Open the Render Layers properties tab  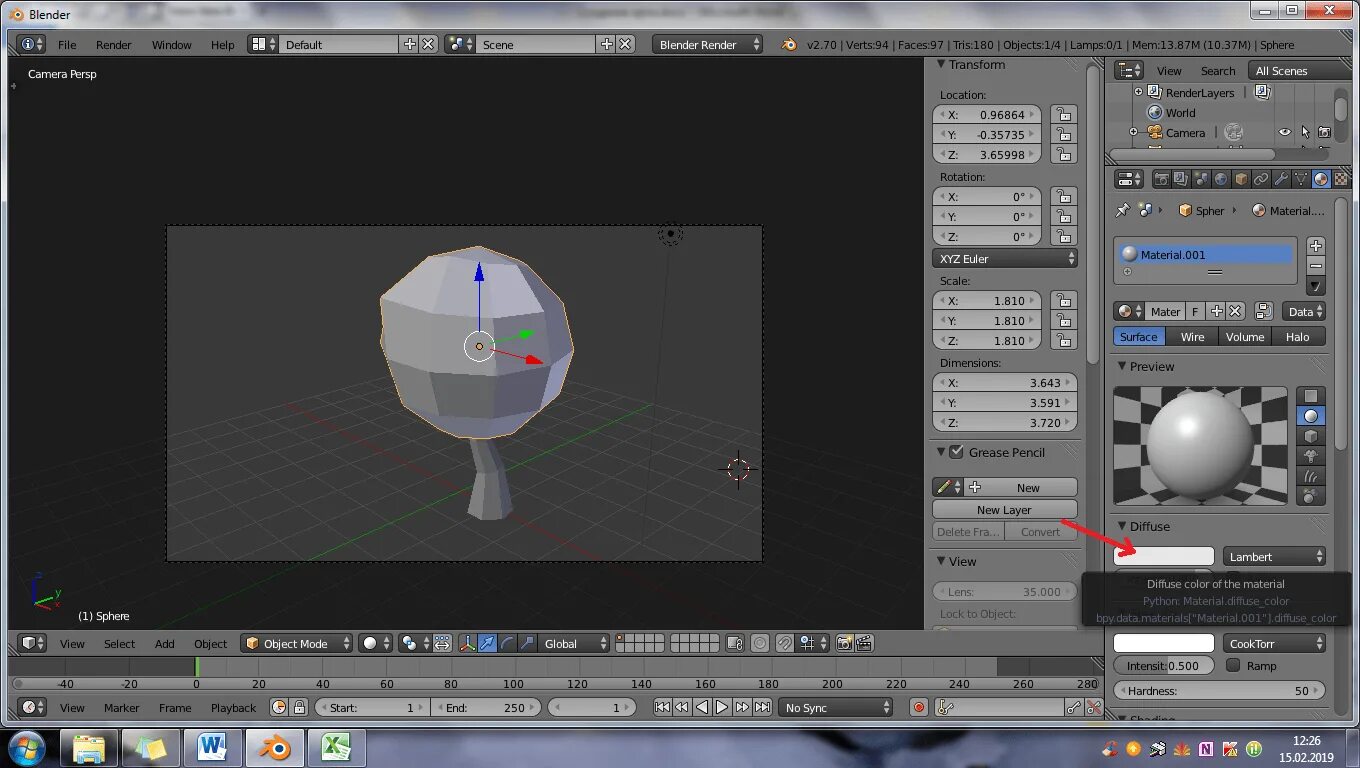click(1181, 180)
